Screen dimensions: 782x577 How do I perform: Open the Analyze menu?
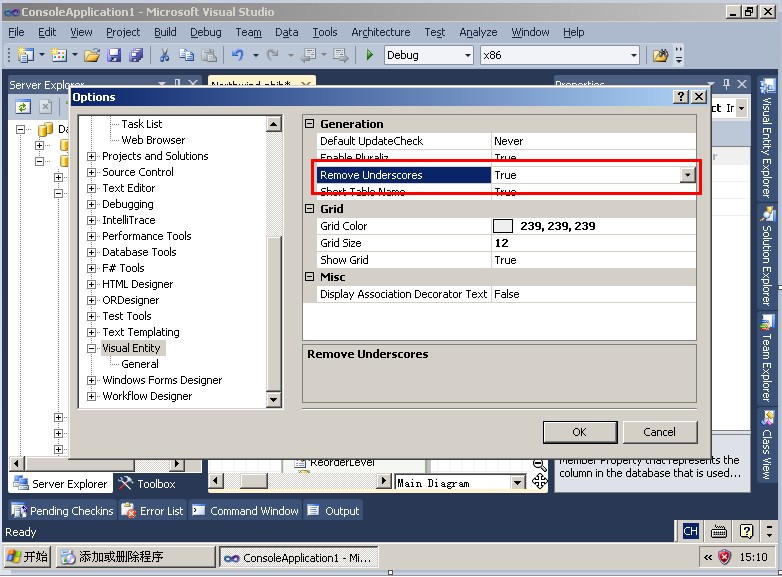point(478,32)
